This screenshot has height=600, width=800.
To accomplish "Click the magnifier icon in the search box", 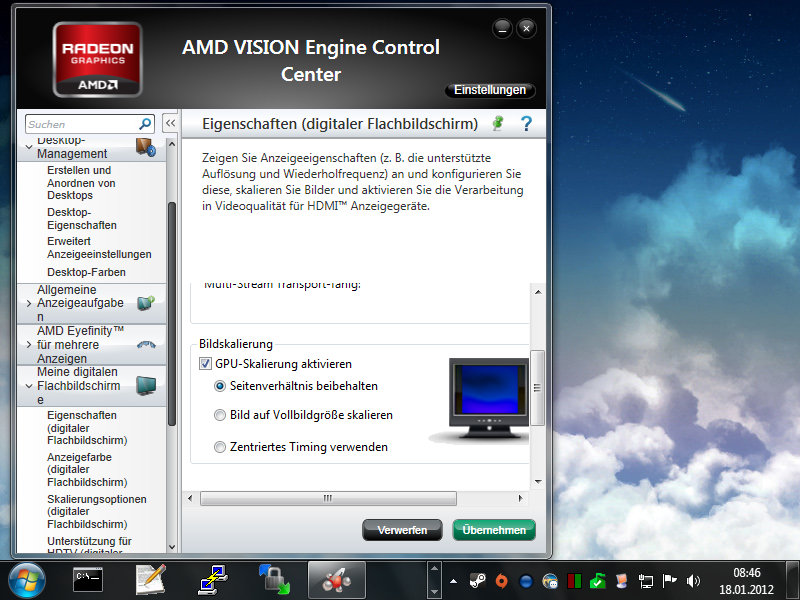I will (x=143, y=123).
